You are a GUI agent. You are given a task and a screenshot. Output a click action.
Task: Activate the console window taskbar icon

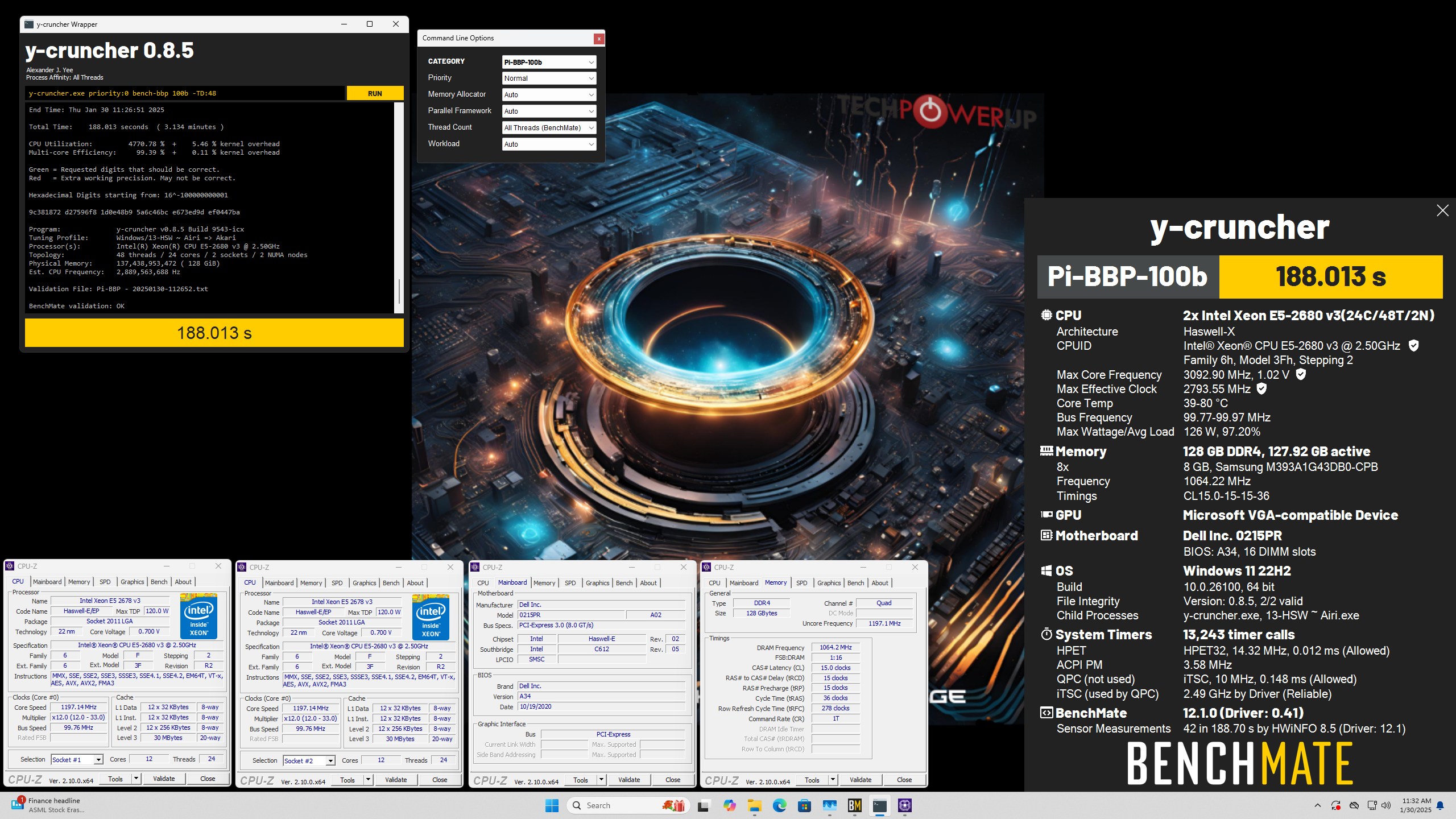[x=880, y=805]
